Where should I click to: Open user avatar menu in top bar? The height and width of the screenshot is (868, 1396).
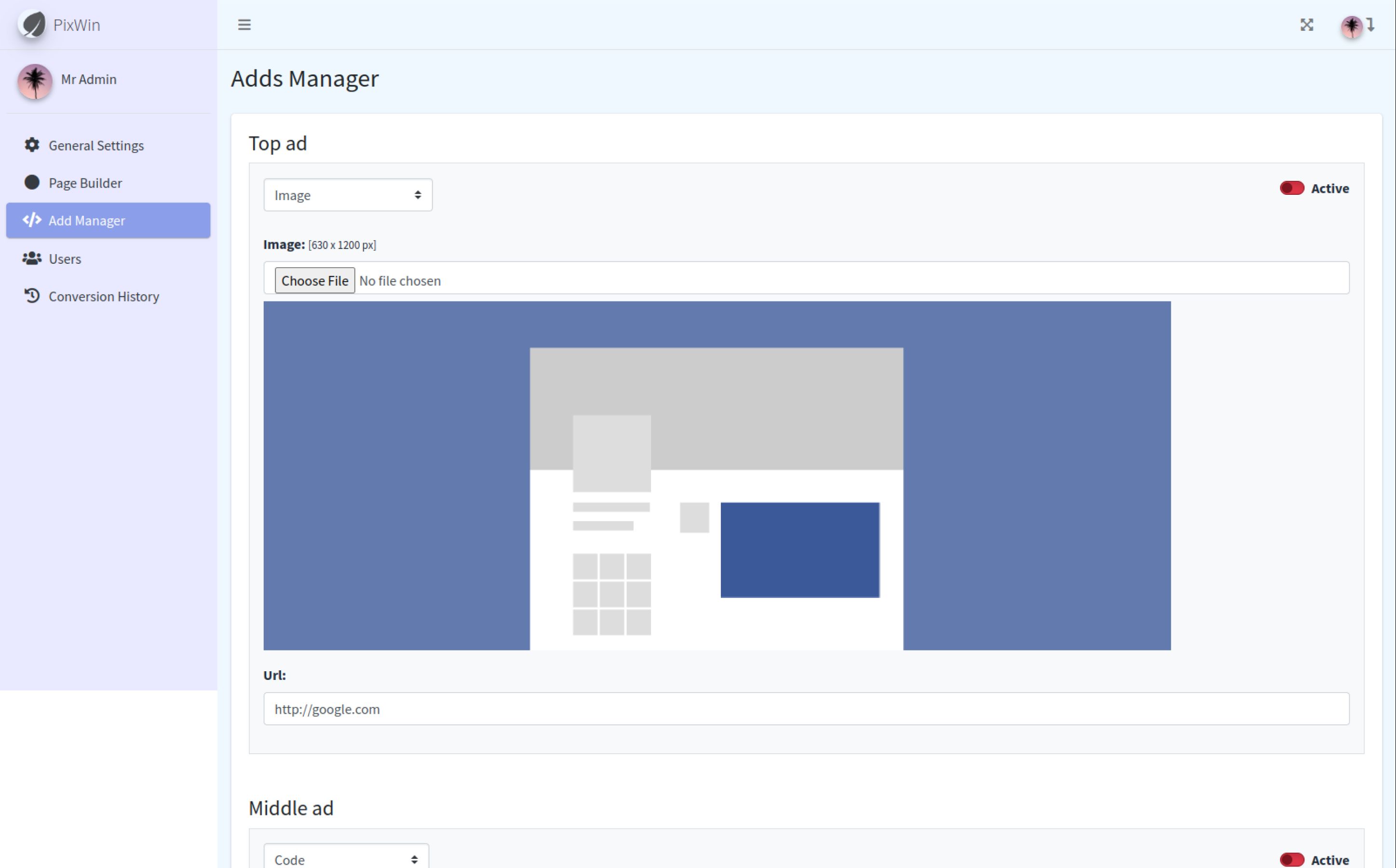1352,26
